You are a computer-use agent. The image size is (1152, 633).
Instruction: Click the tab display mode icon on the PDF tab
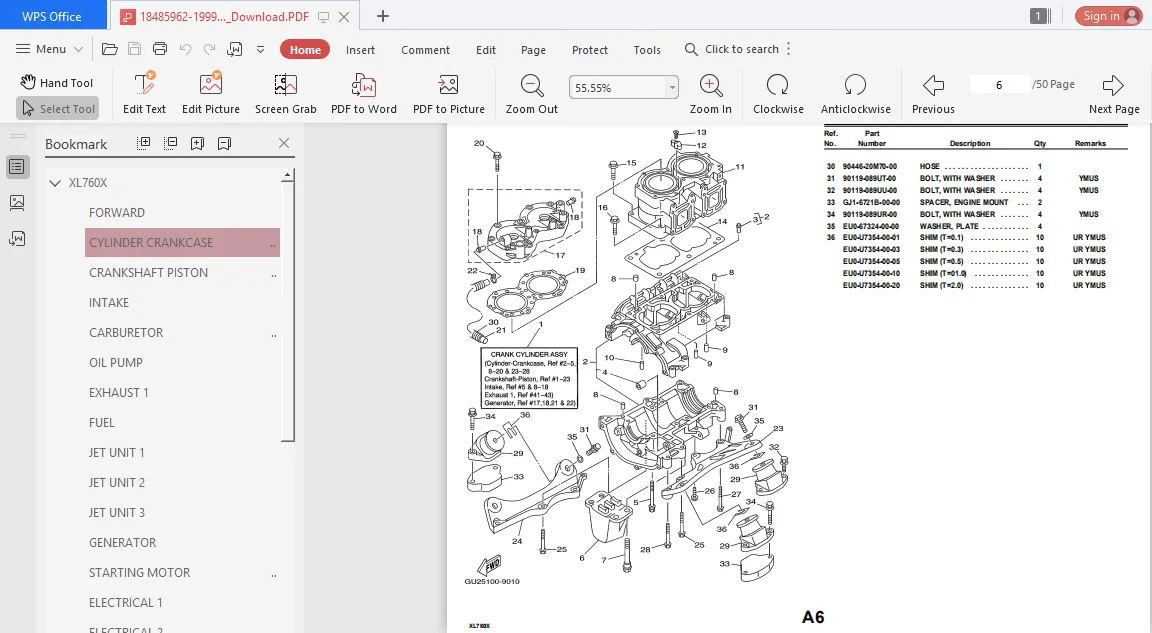point(323,17)
